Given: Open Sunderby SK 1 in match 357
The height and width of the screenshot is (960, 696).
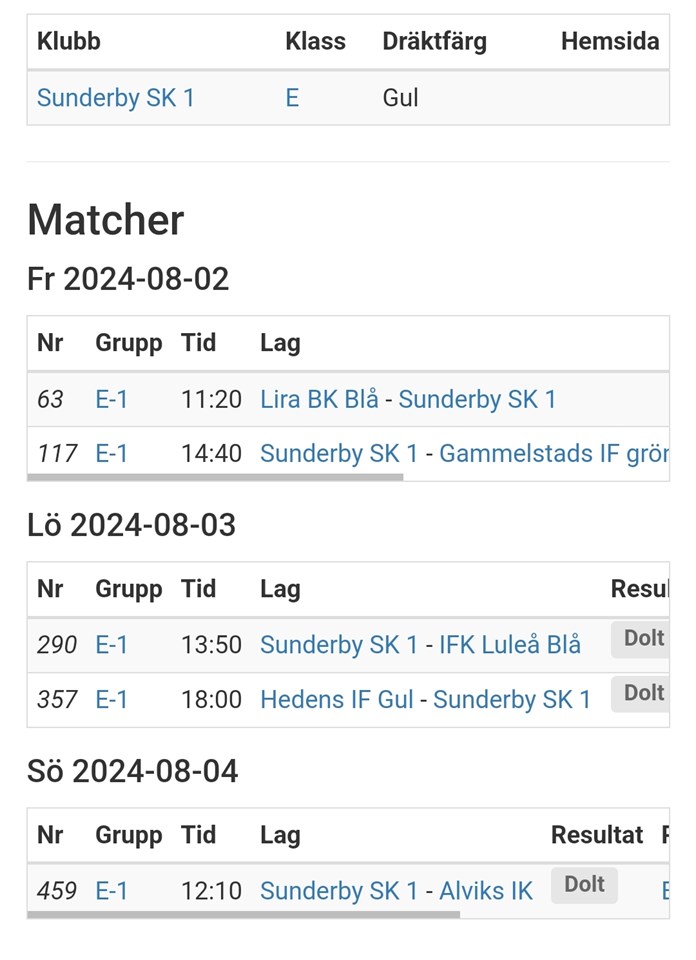Looking at the screenshot, I should pos(512,700).
